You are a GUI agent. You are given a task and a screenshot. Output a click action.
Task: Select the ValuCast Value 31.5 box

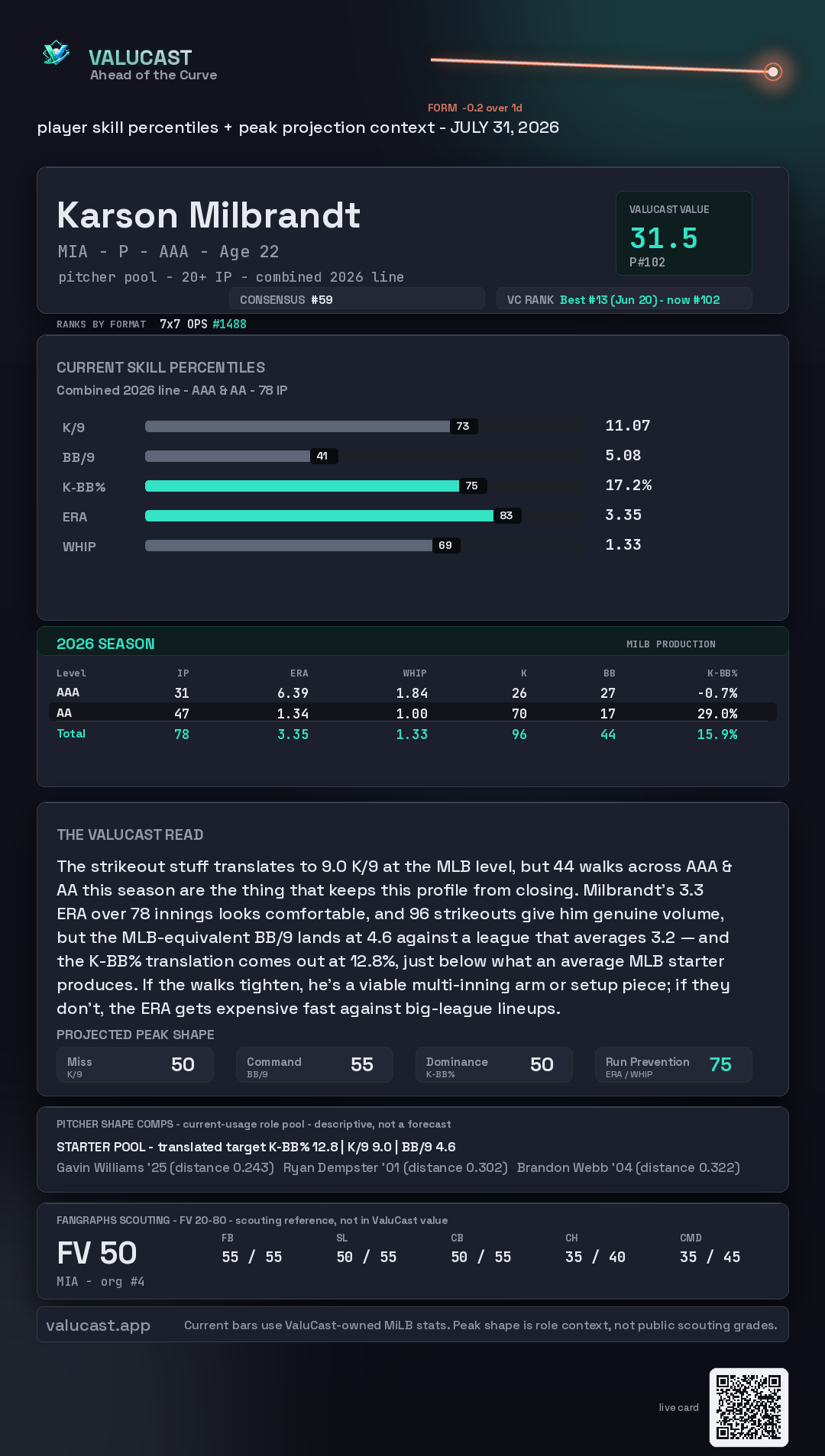pos(684,233)
